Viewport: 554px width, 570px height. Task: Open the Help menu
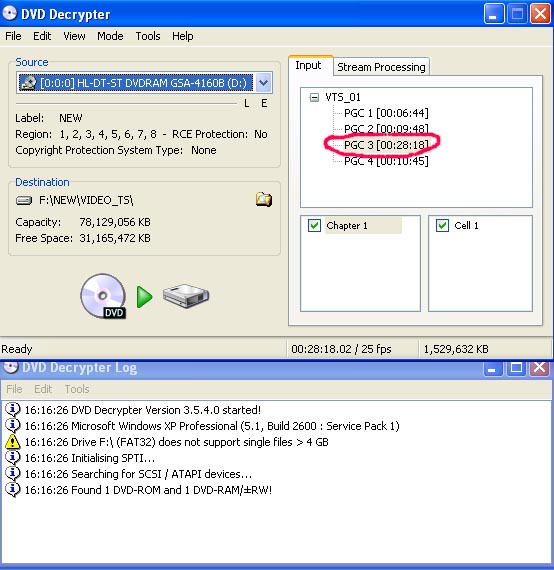pos(183,36)
